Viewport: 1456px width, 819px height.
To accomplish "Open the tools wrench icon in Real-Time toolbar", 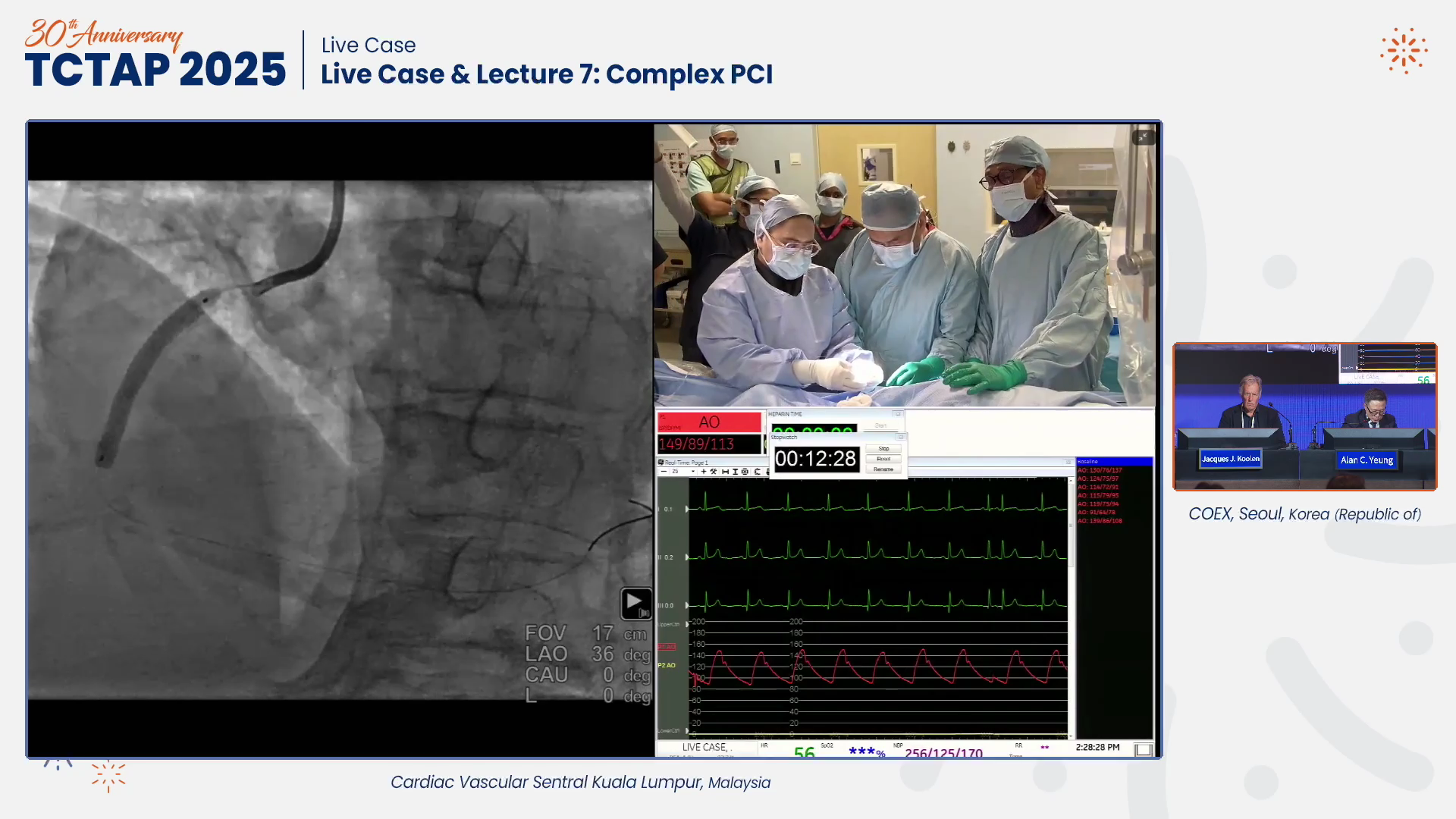I will (x=714, y=471).
